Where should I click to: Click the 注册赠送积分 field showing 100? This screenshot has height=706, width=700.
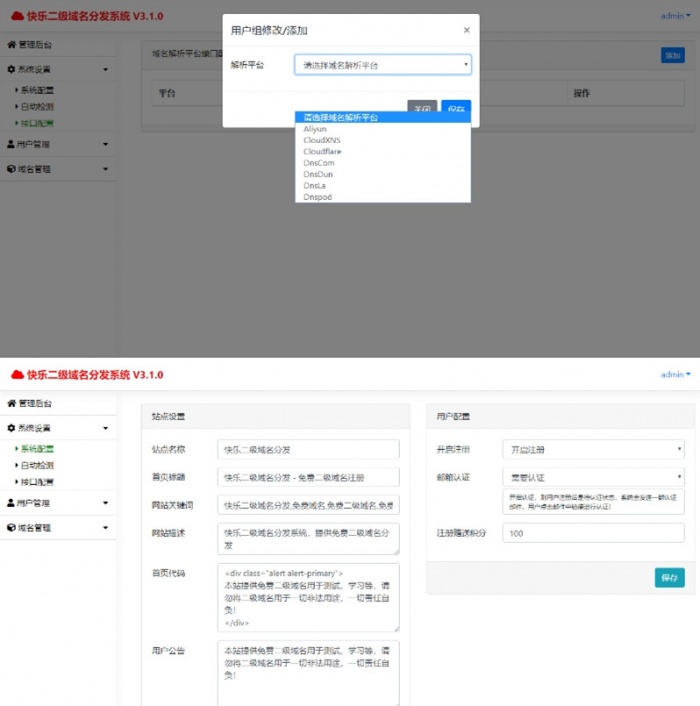[593, 533]
